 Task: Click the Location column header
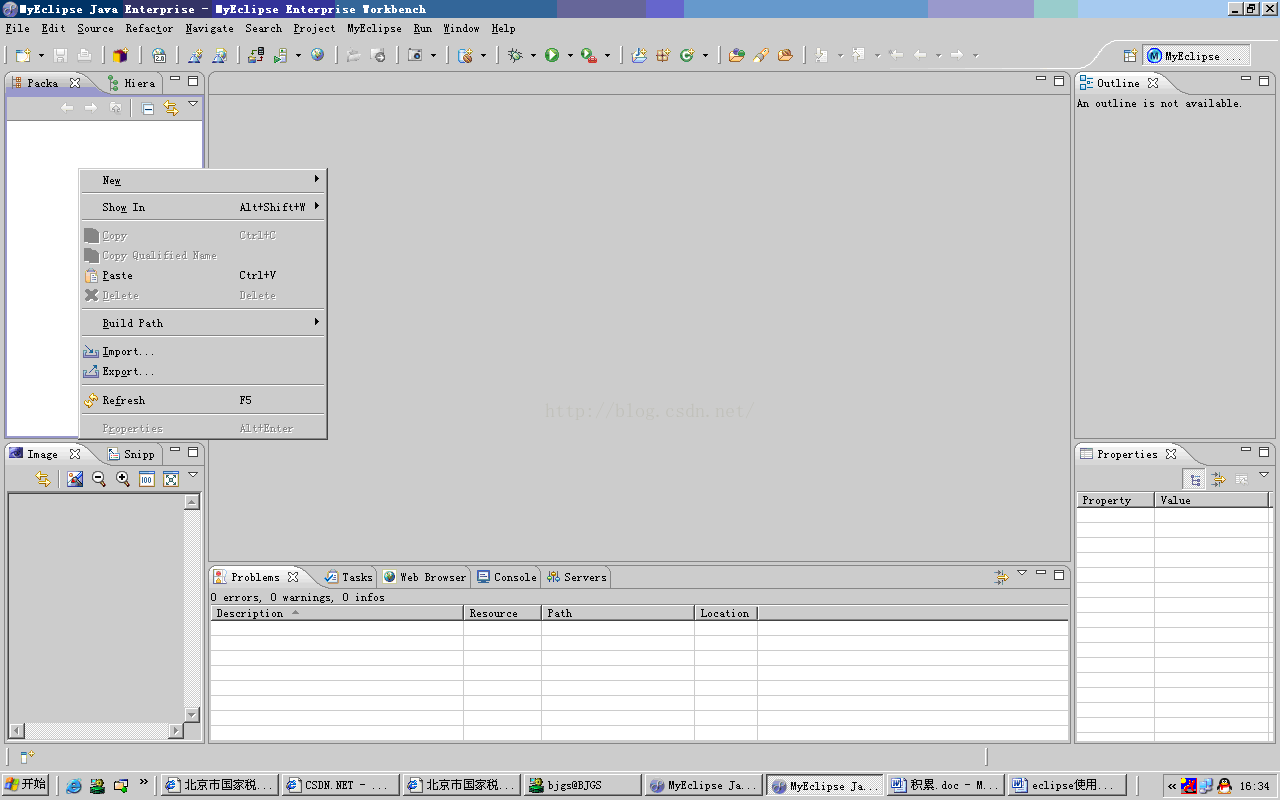[726, 613]
